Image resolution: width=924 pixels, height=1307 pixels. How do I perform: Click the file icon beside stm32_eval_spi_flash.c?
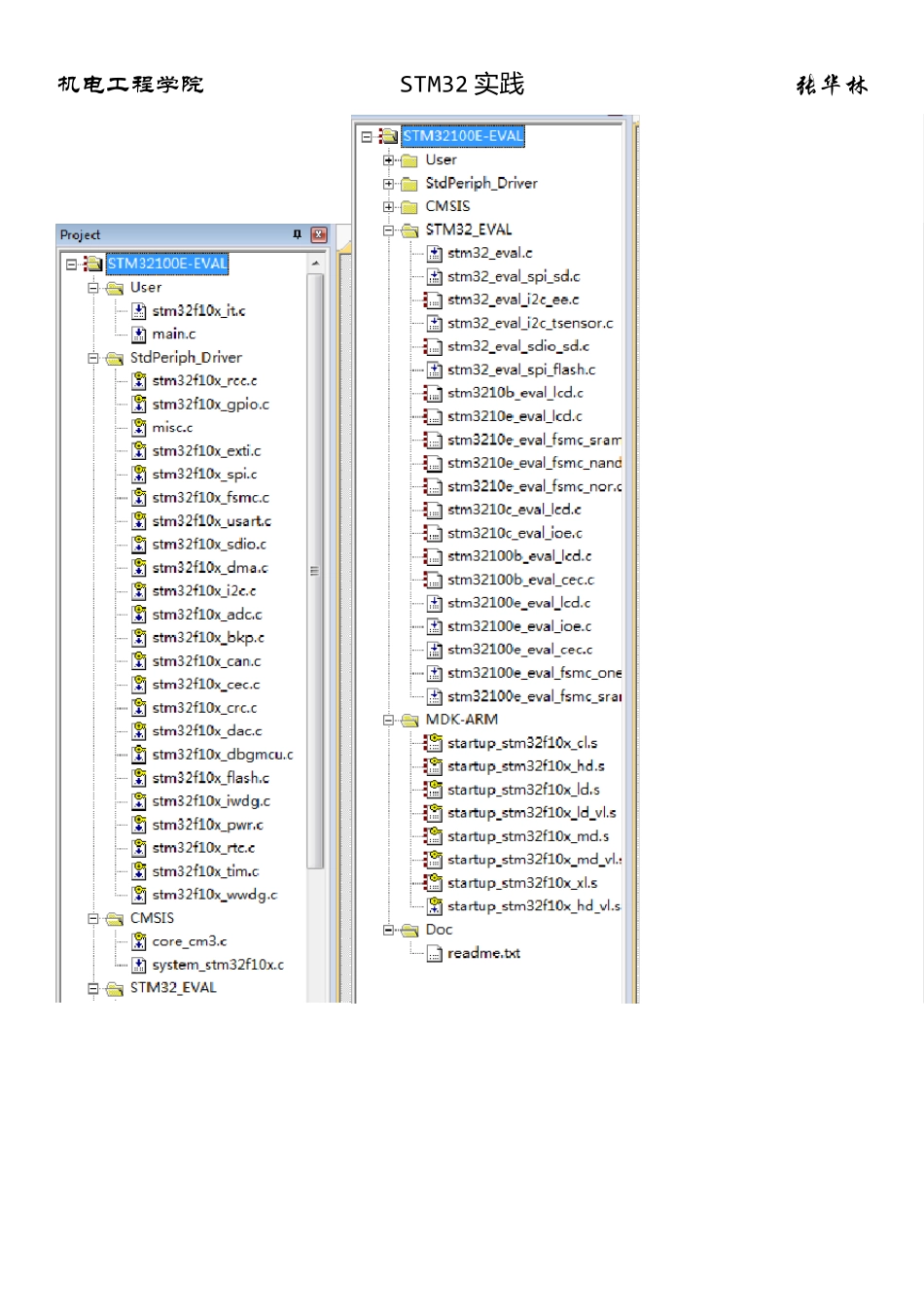pos(435,370)
